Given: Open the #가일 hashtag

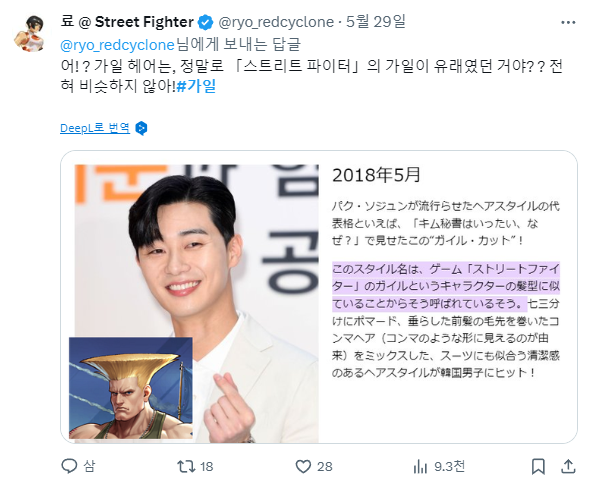Looking at the screenshot, I should (196, 86).
